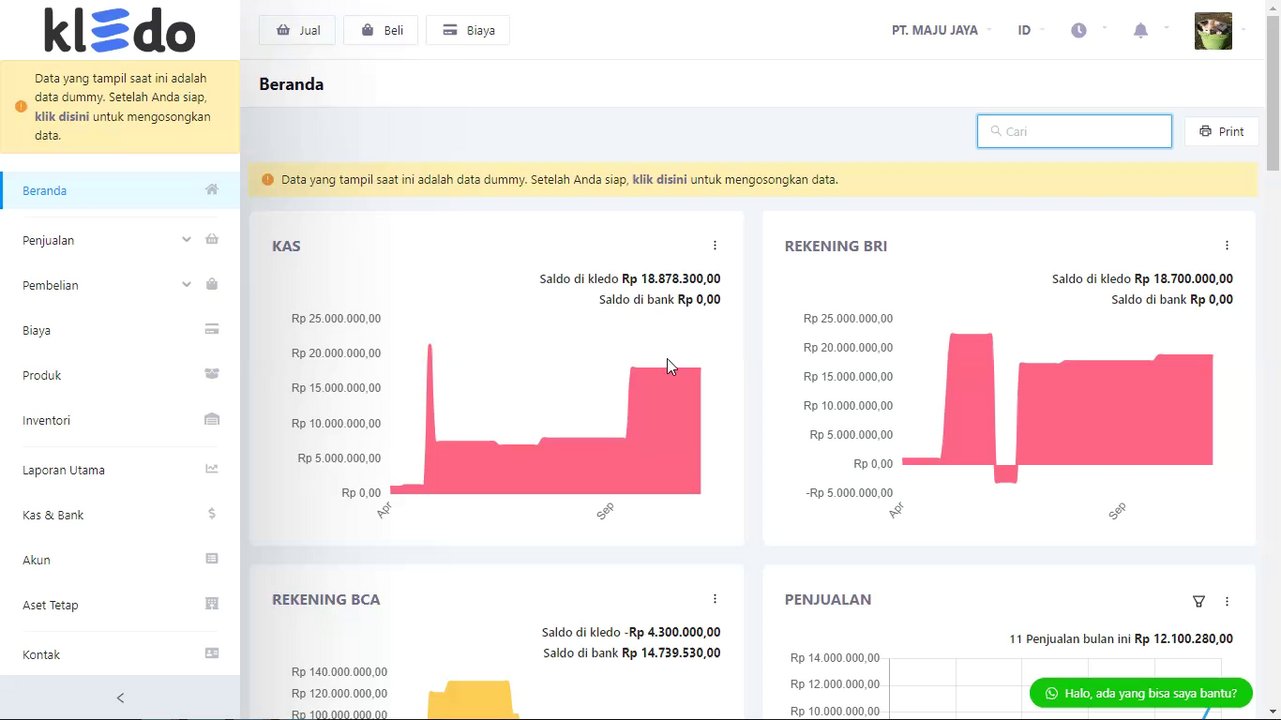
Task: Collapse the sidebar with the left arrow
Action: click(x=120, y=698)
